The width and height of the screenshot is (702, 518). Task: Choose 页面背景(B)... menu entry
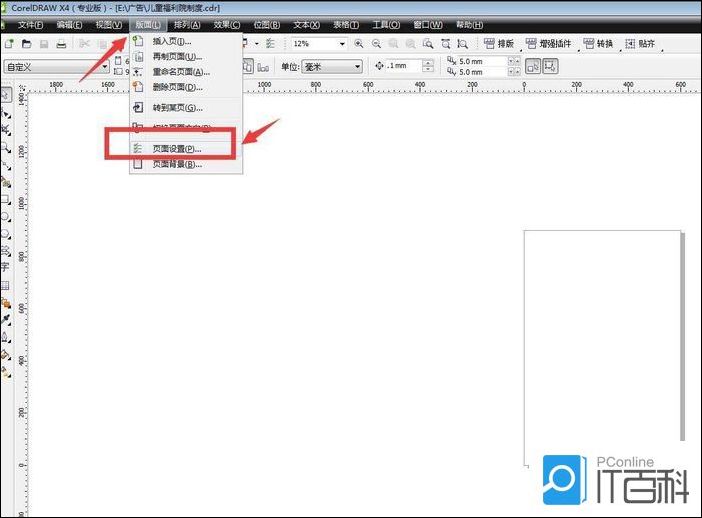coord(186,164)
